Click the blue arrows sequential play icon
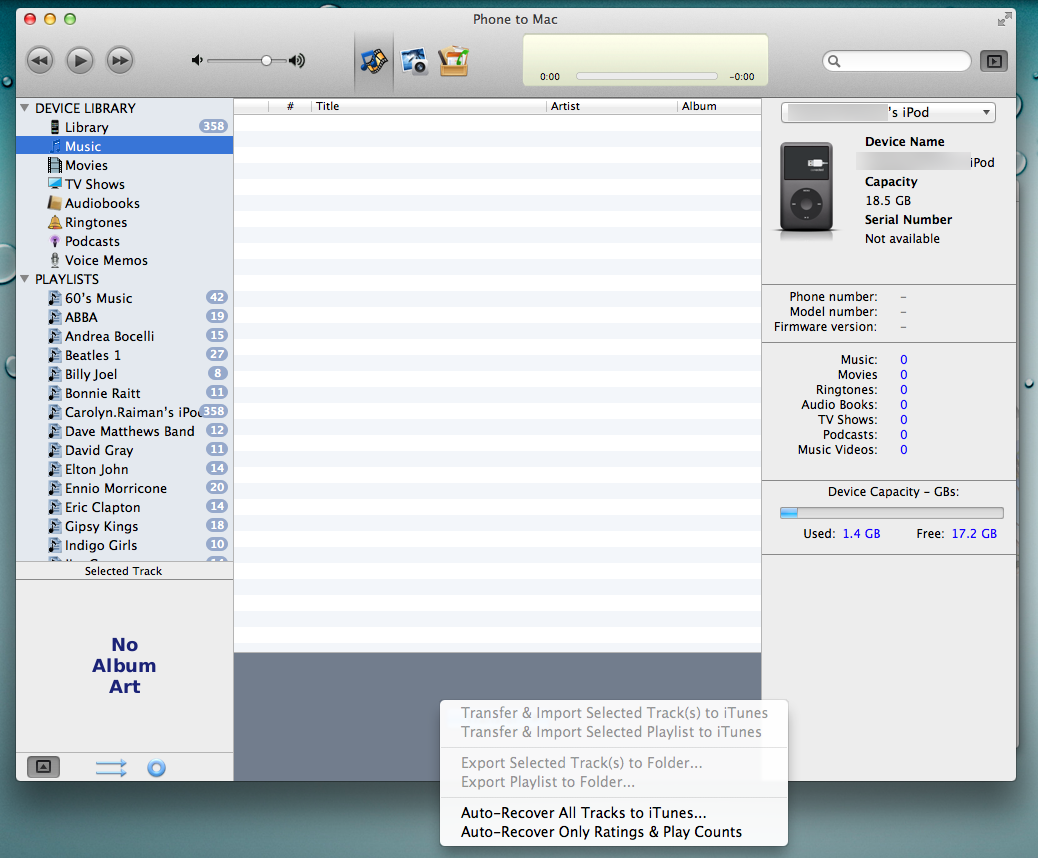This screenshot has width=1038, height=858. point(111,768)
